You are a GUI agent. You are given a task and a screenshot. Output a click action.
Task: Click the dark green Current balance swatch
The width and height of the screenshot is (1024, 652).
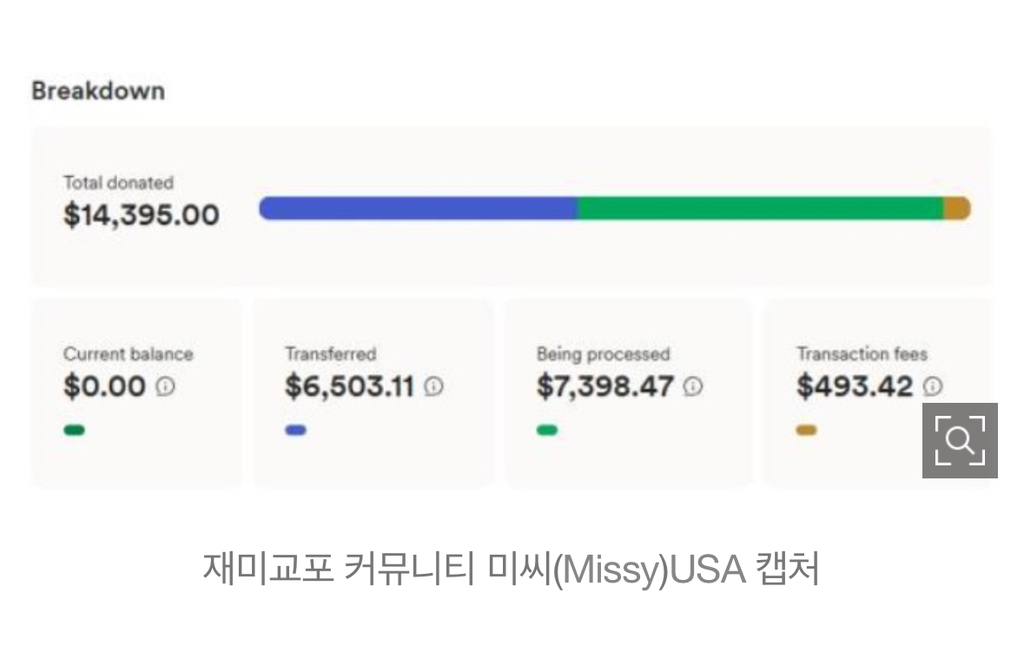[x=74, y=431]
